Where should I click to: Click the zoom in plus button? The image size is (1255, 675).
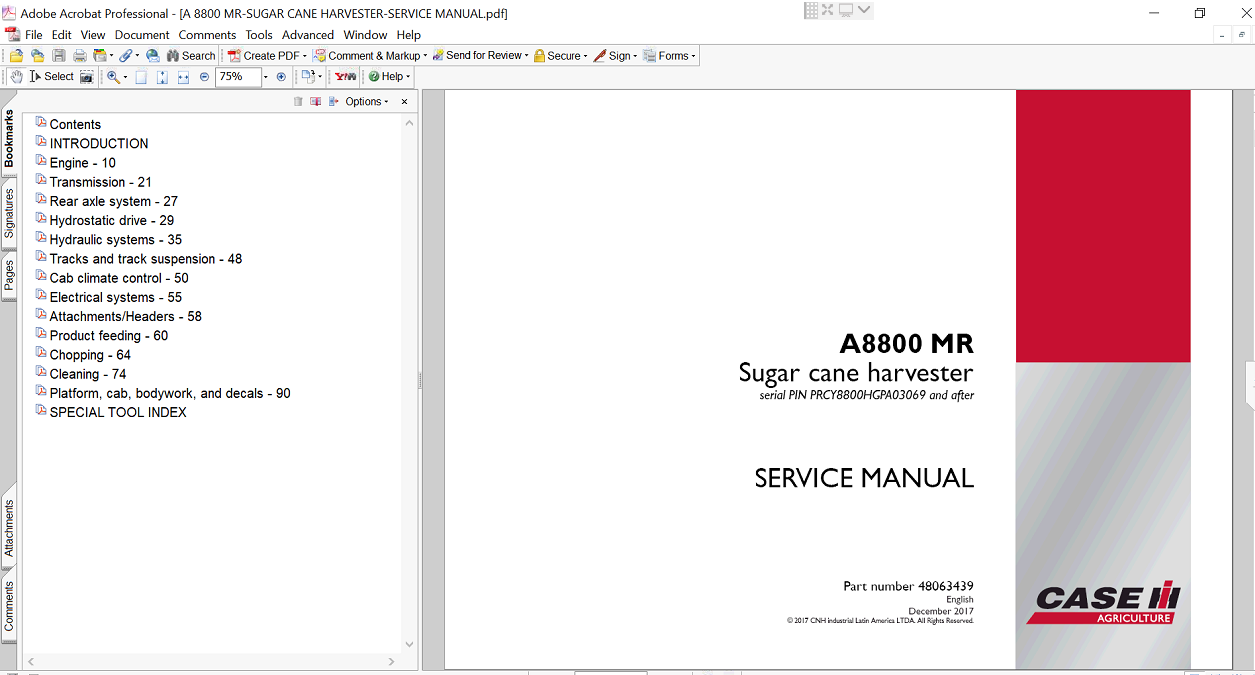pyautogui.click(x=281, y=77)
